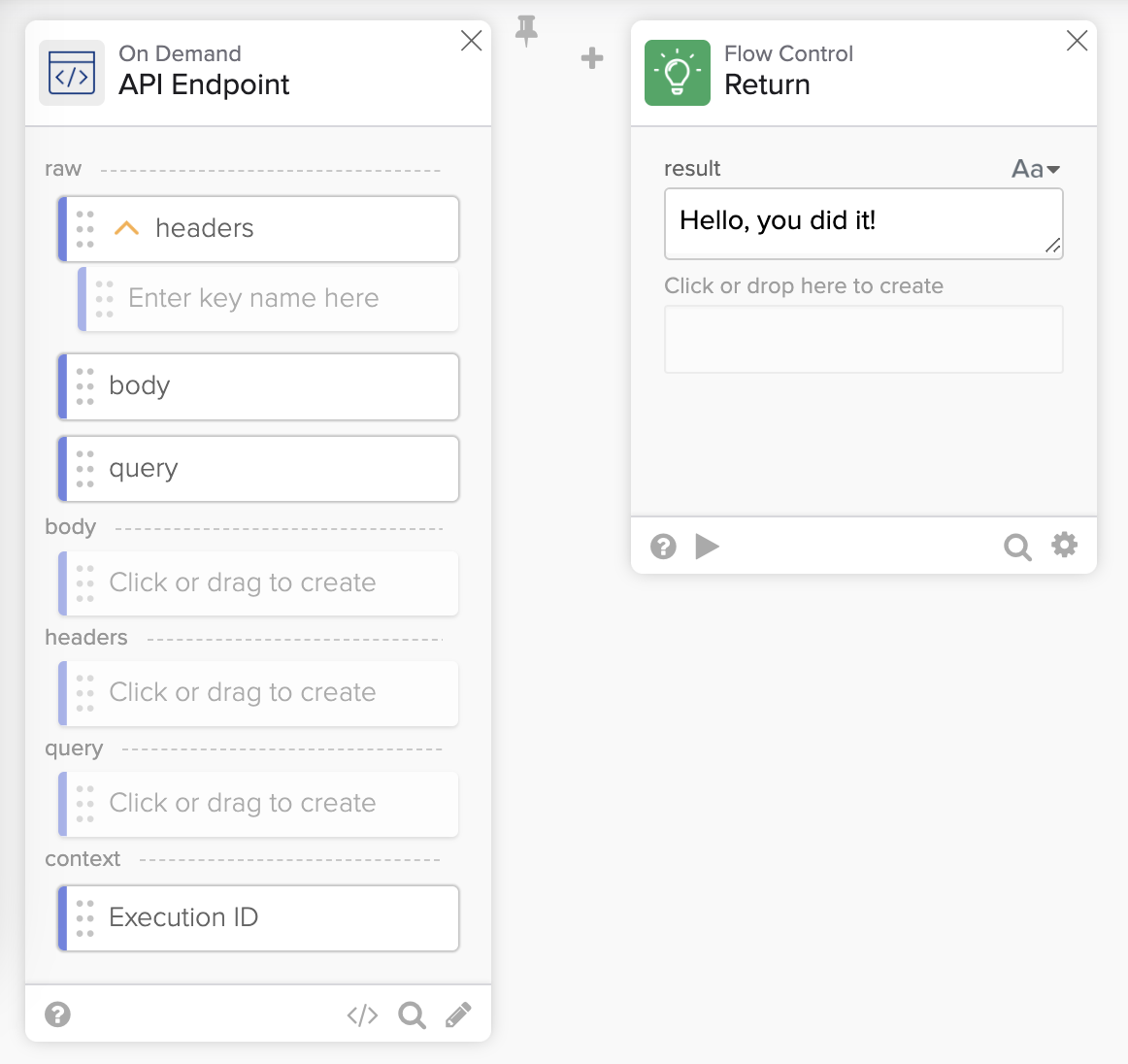Click the pencil edit icon on API Endpoint
The image size is (1128, 1064).
[x=458, y=1015]
